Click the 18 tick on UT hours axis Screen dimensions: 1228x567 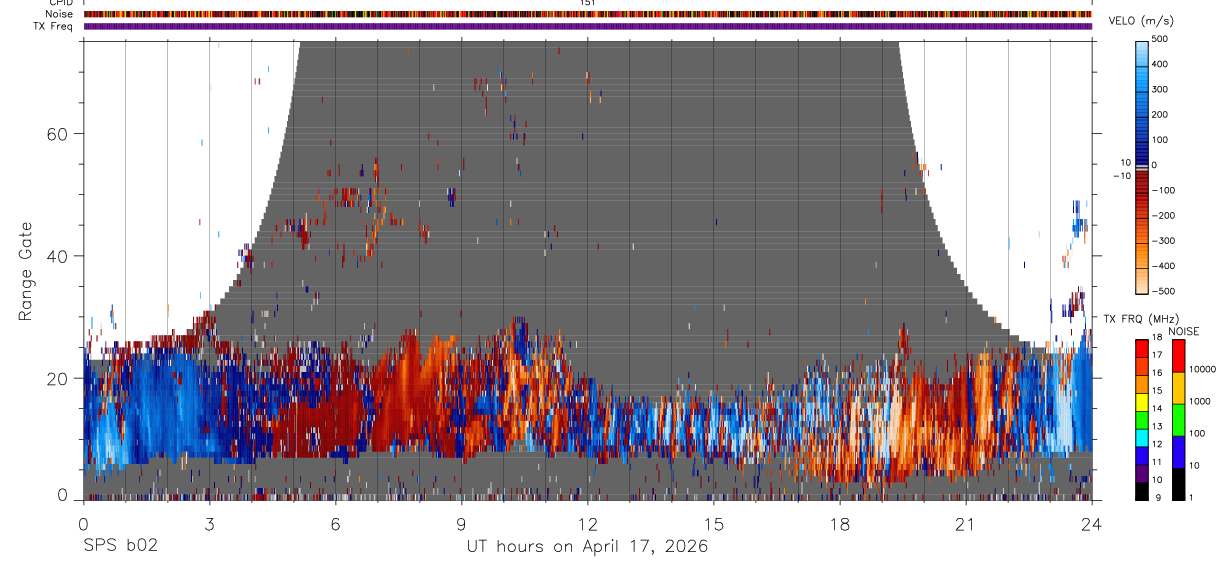(840, 523)
